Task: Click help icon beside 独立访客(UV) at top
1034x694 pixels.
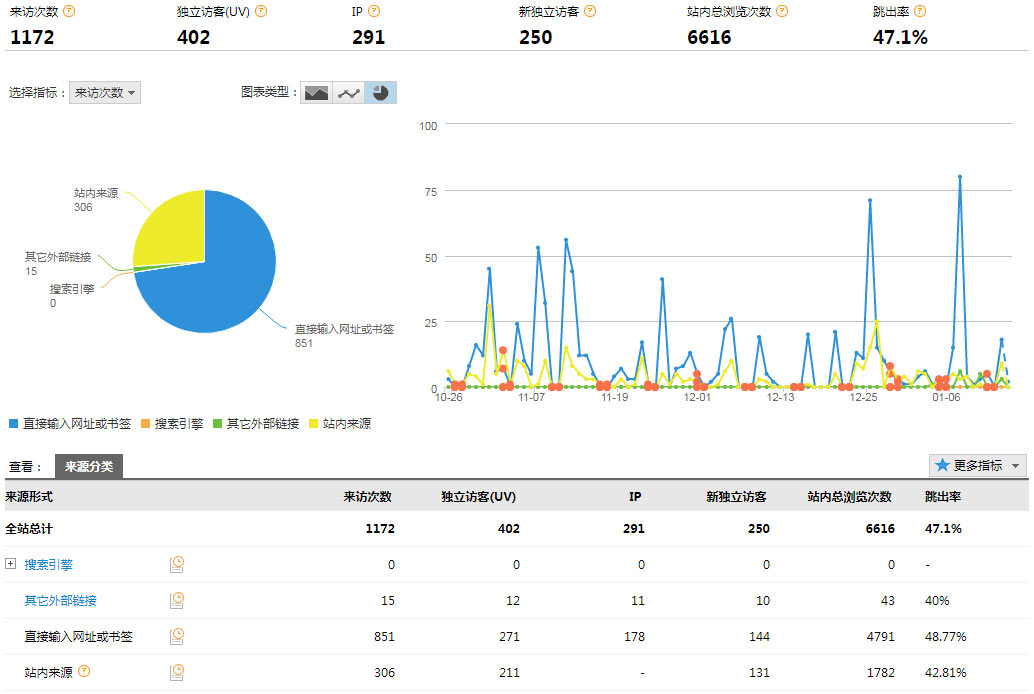Action: [261, 12]
